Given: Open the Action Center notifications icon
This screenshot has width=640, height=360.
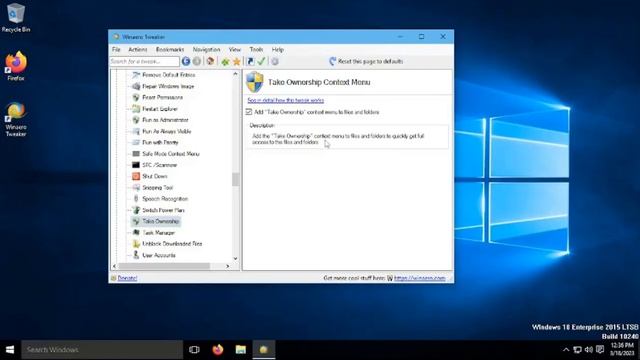Looking at the screenshot, I should tap(600, 349).
